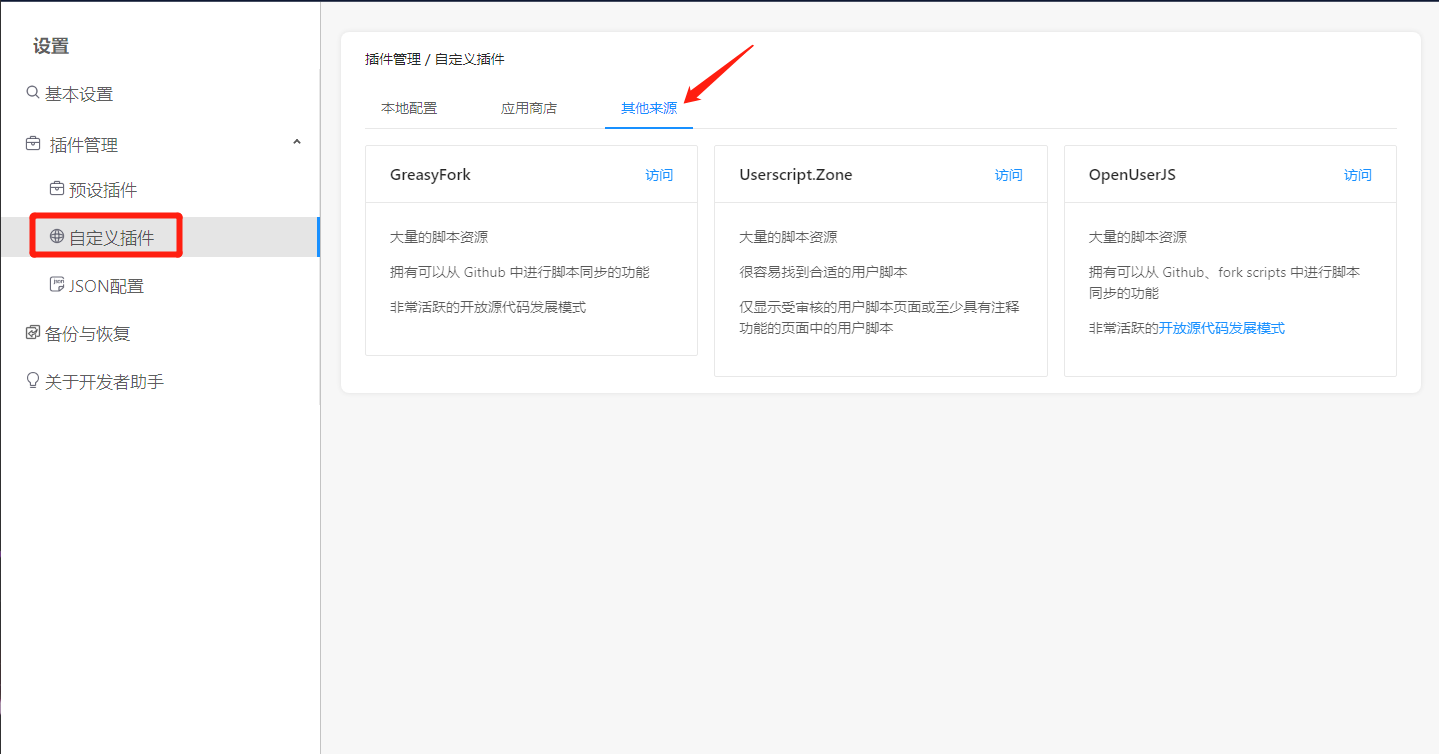Click the 自定义插件 breadcrumb text
Viewport: 1439px width, 754px height.
pos(470,60)
